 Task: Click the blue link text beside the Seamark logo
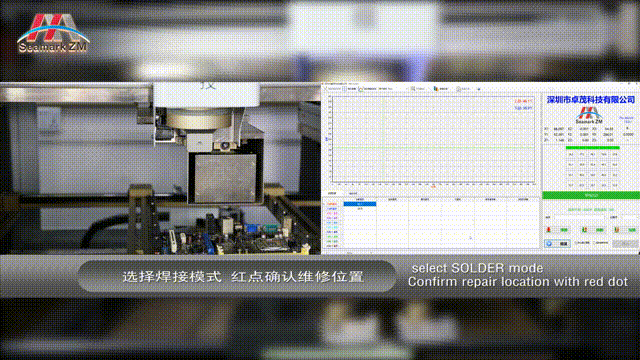click(626, 120)
